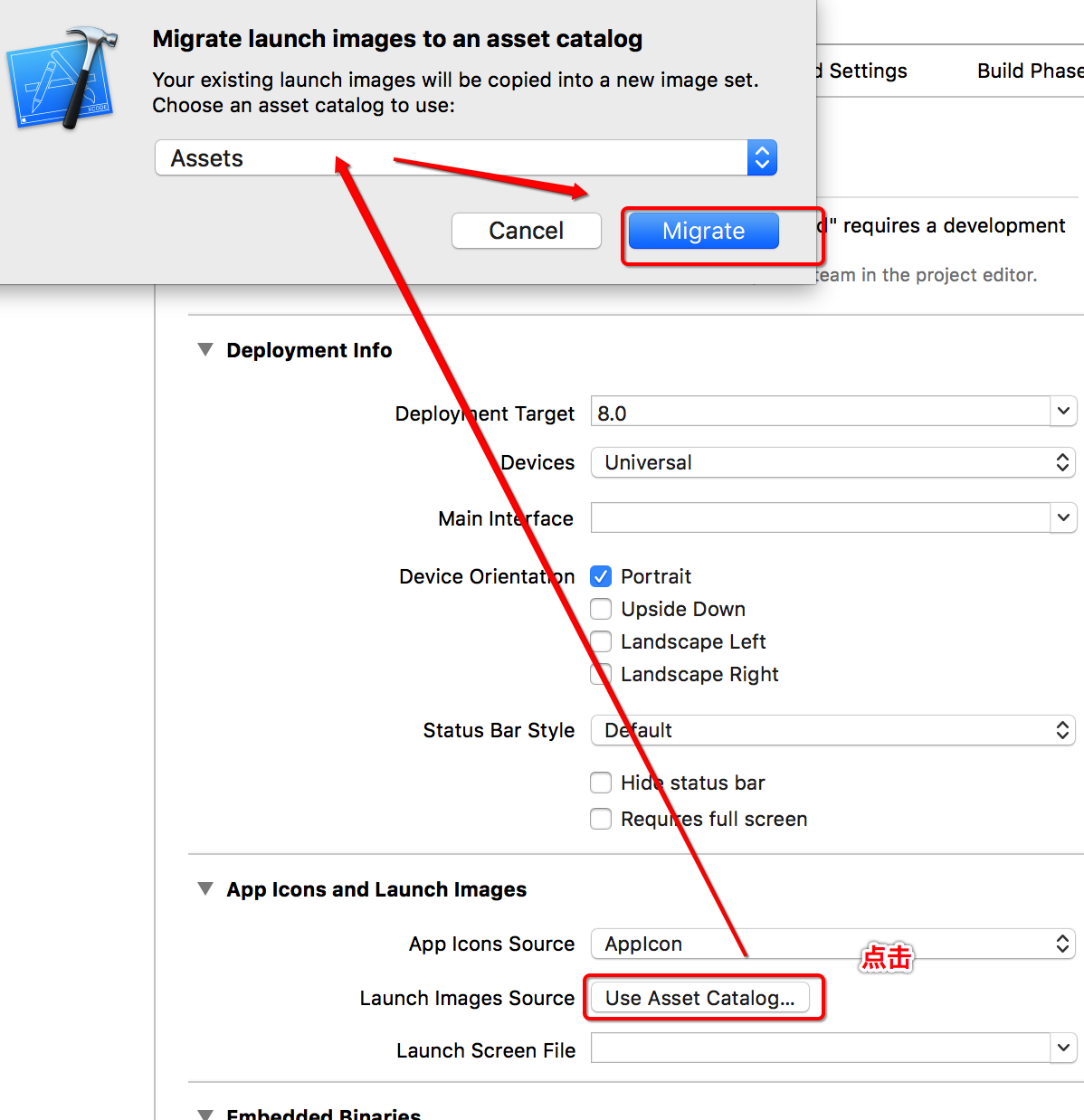
Task: Switch to the Build Phases tab
Action: tap(1029, 71)
